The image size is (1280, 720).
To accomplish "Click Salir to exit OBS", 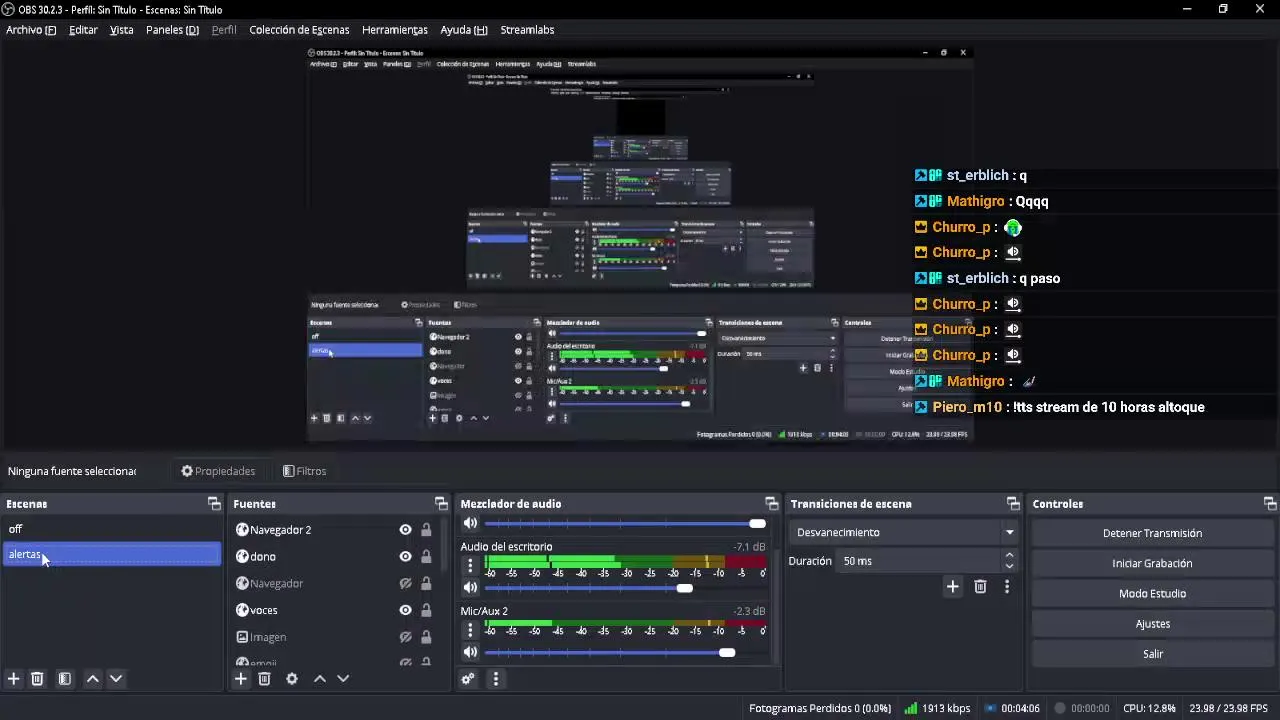I will (x=1152, y=653).
